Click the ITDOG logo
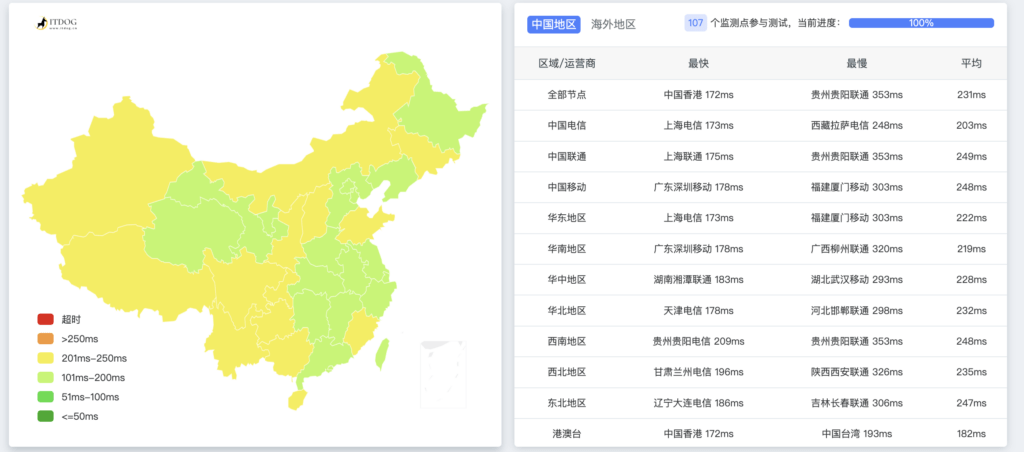 pos(57,24)
